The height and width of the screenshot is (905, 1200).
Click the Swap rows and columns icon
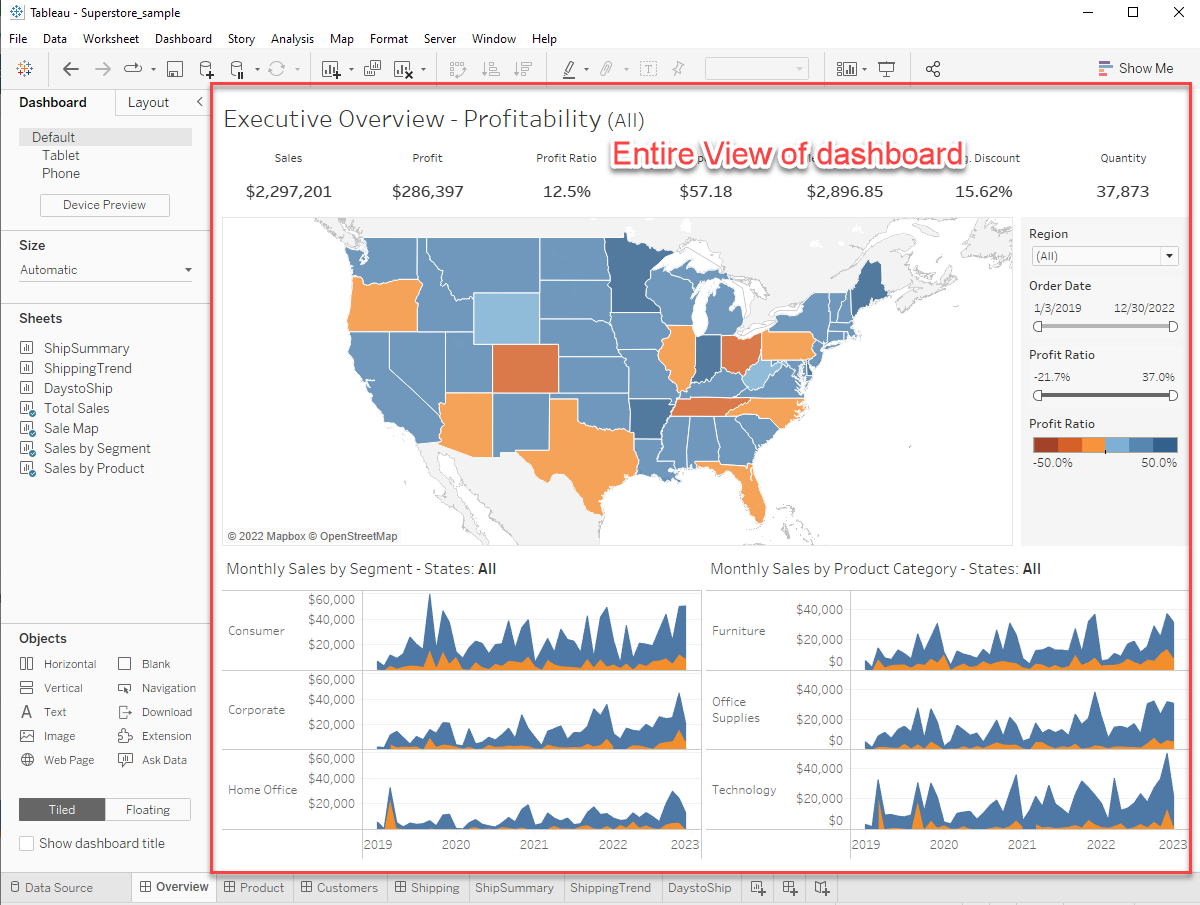tap(458, 69)
